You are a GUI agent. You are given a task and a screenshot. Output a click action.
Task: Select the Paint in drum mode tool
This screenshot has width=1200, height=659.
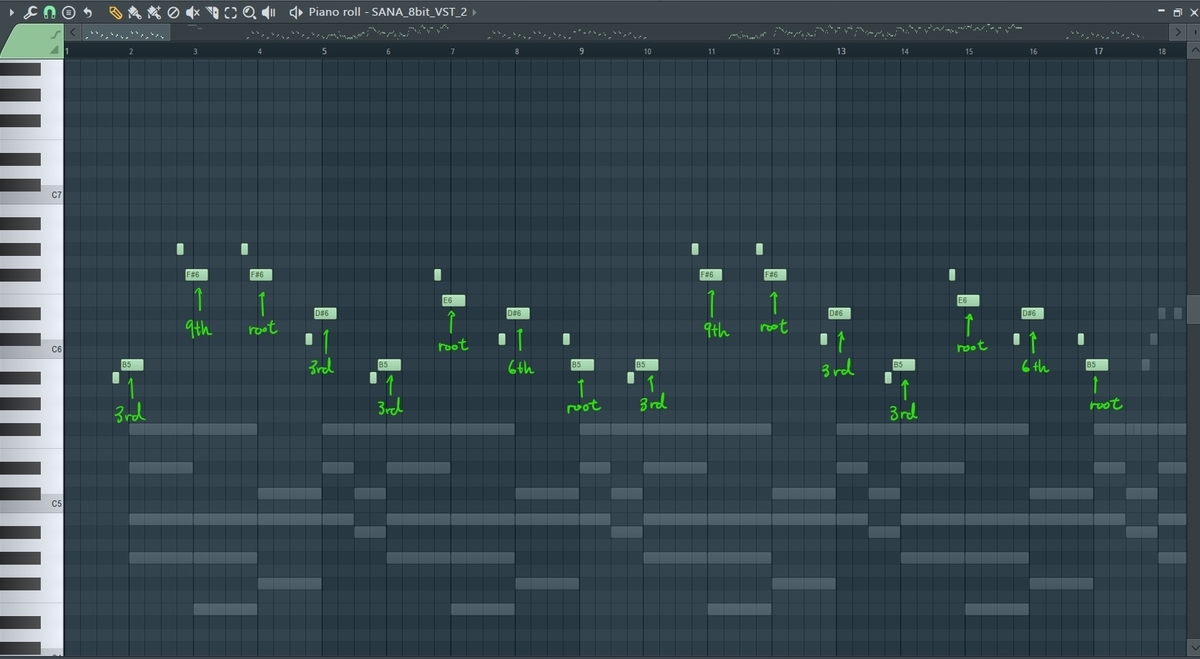coord(154,12)
